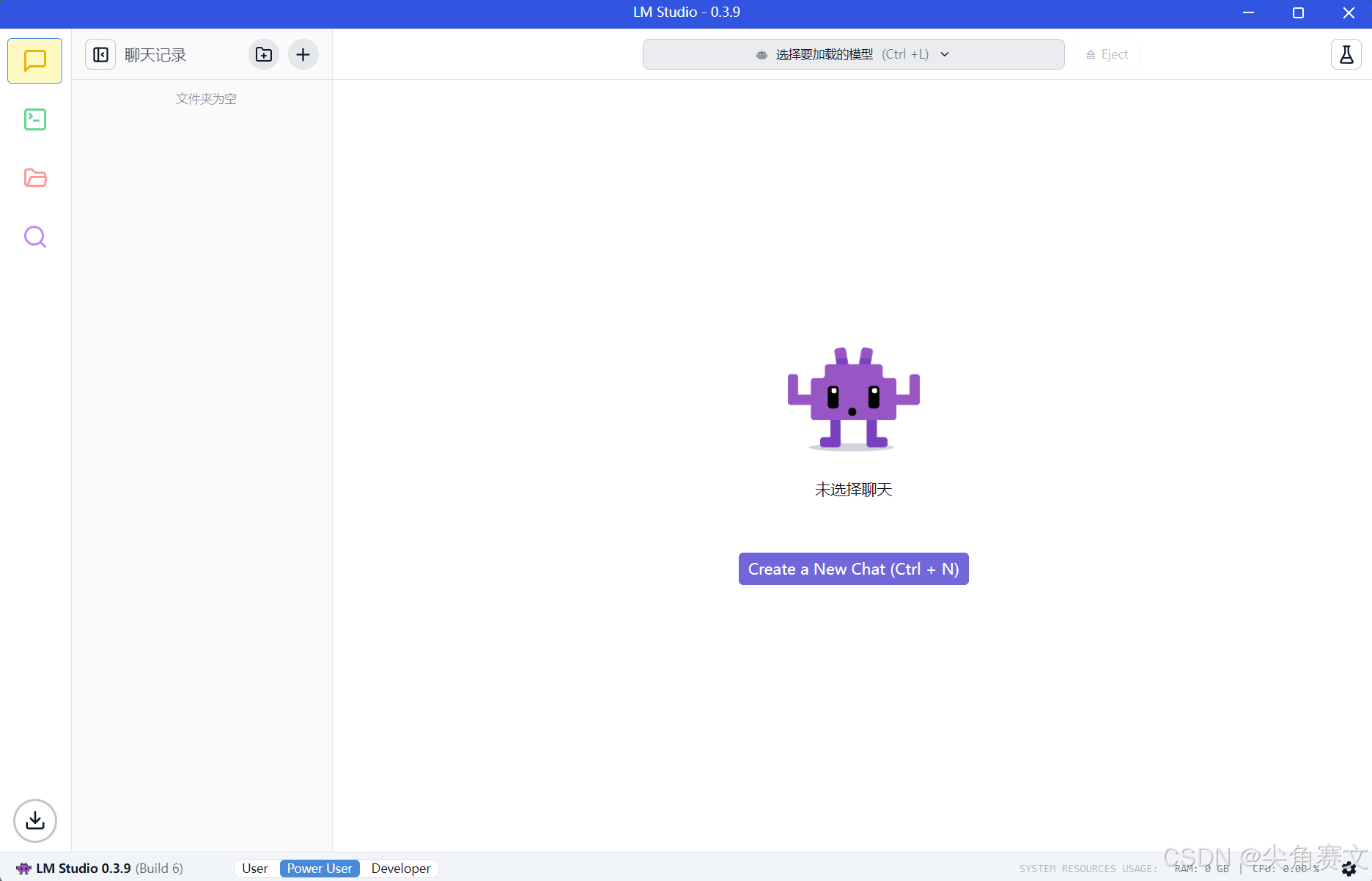1372x881 pixels.
Task: Maximize the LM Studio window
Action: 1298,12
